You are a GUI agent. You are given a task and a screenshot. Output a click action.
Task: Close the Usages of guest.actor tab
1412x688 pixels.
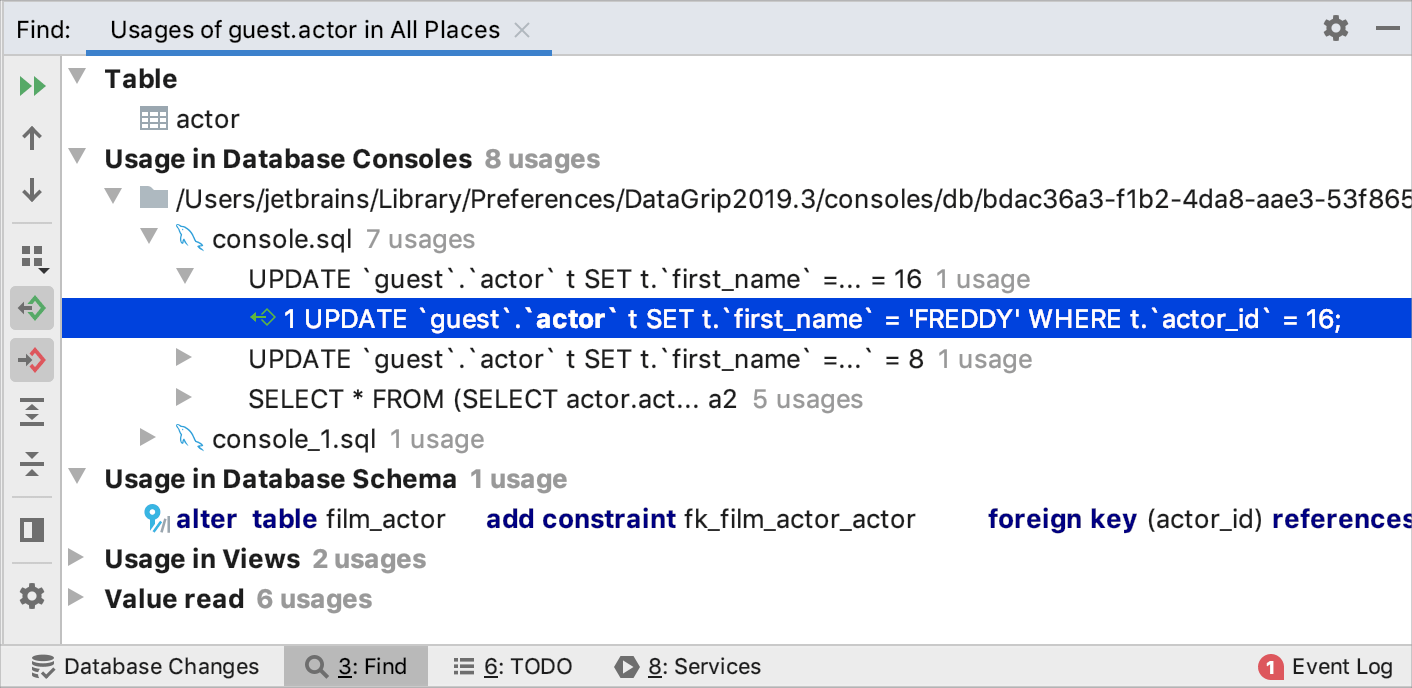pyautogui.click(x=522, y=30)
